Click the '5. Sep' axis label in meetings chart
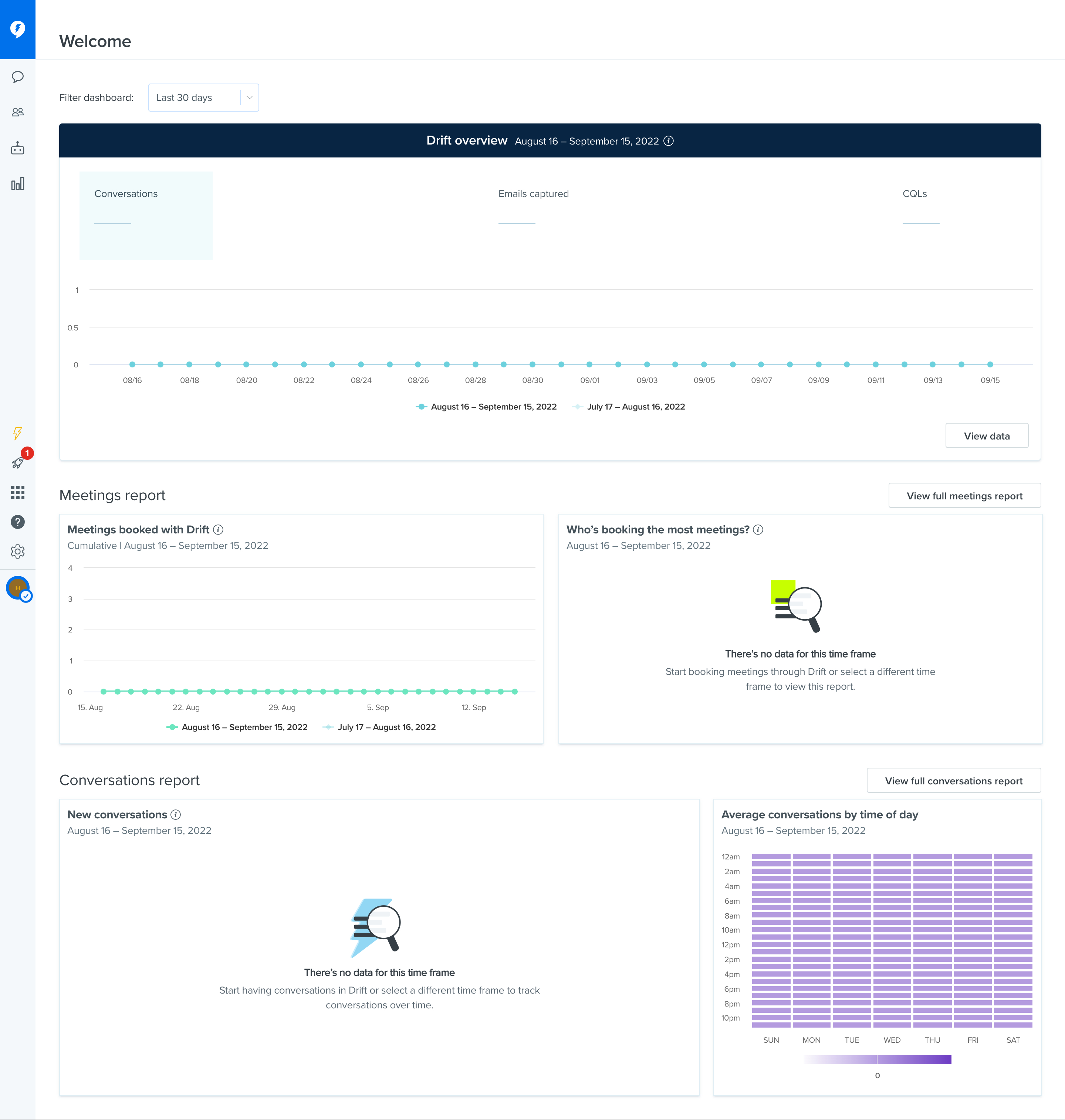 pyautogui.click(x=378, y=707)
